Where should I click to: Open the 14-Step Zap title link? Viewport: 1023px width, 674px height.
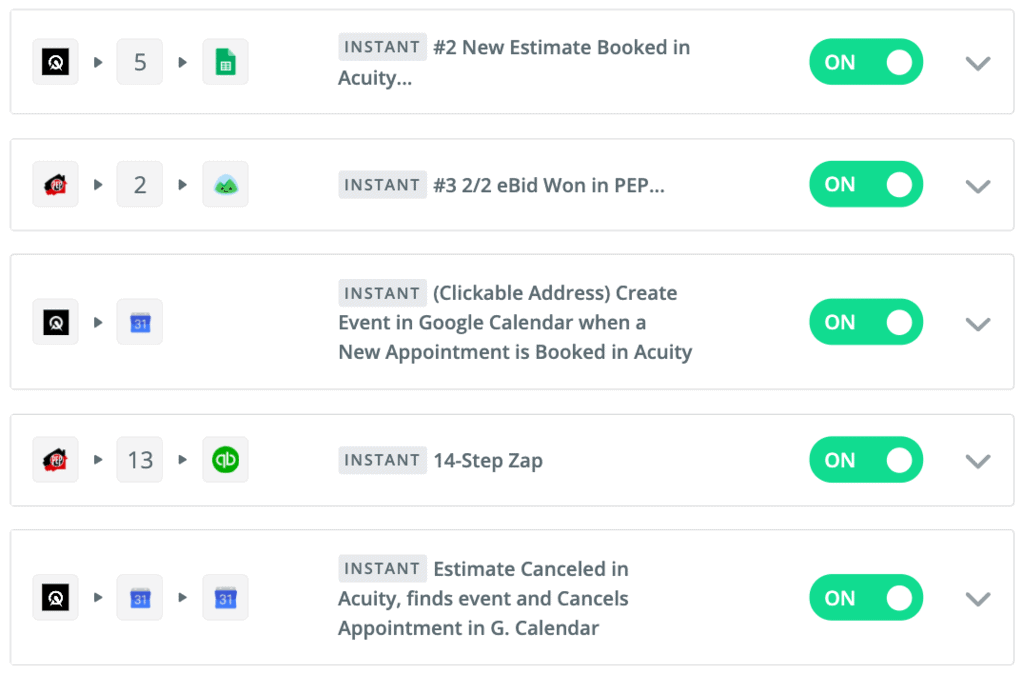coord(488,460)
